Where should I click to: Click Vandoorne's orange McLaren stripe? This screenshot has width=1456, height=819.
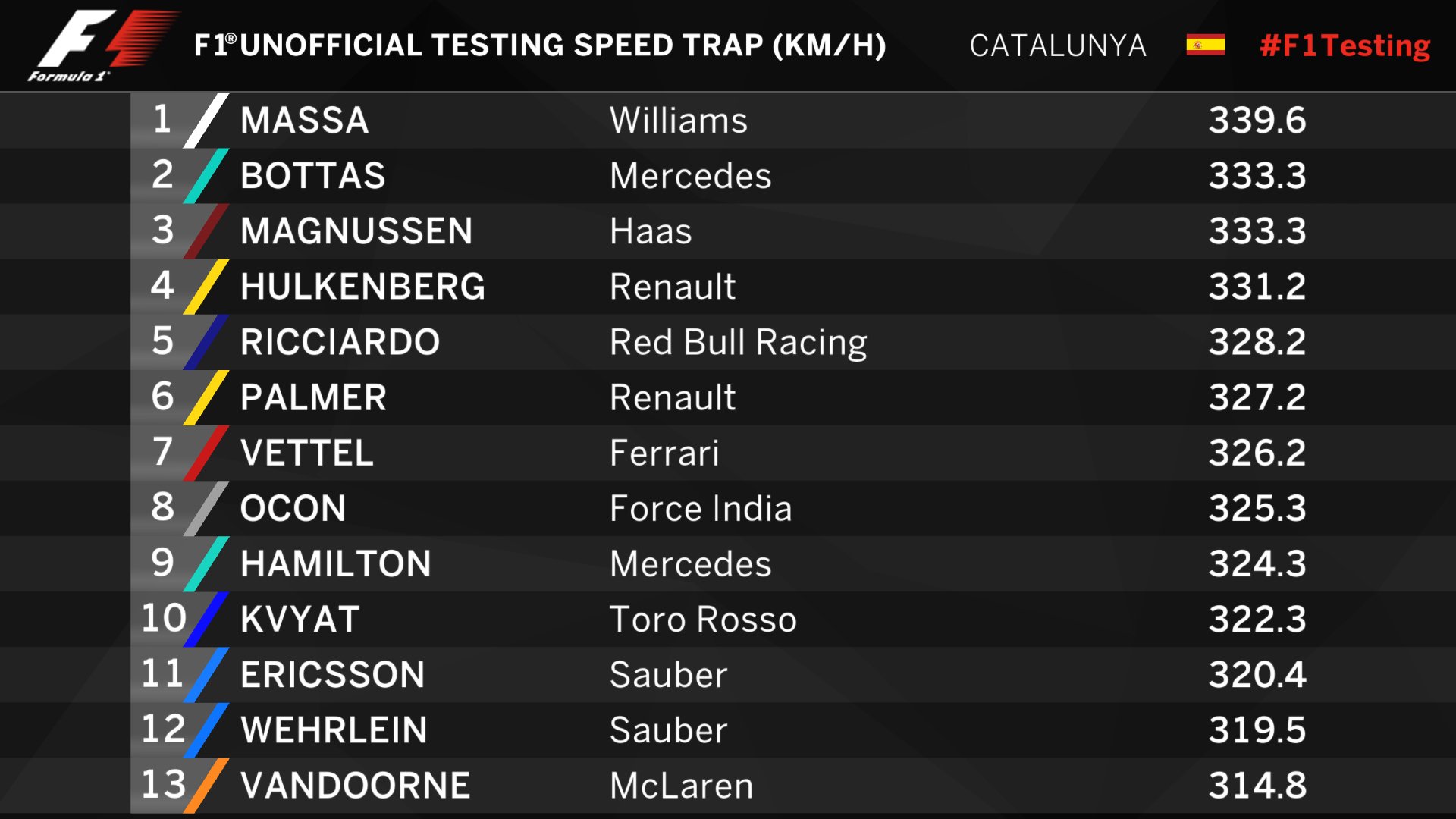[206, 785]
